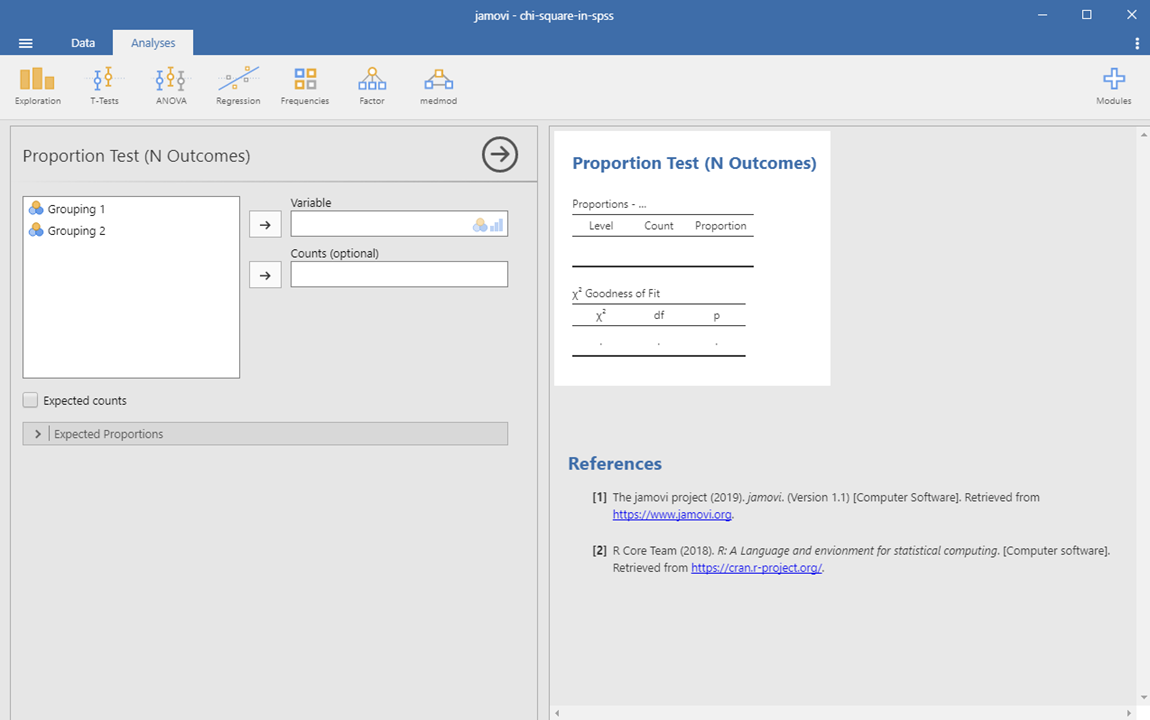Open the medmod module menu

(438, 85)
